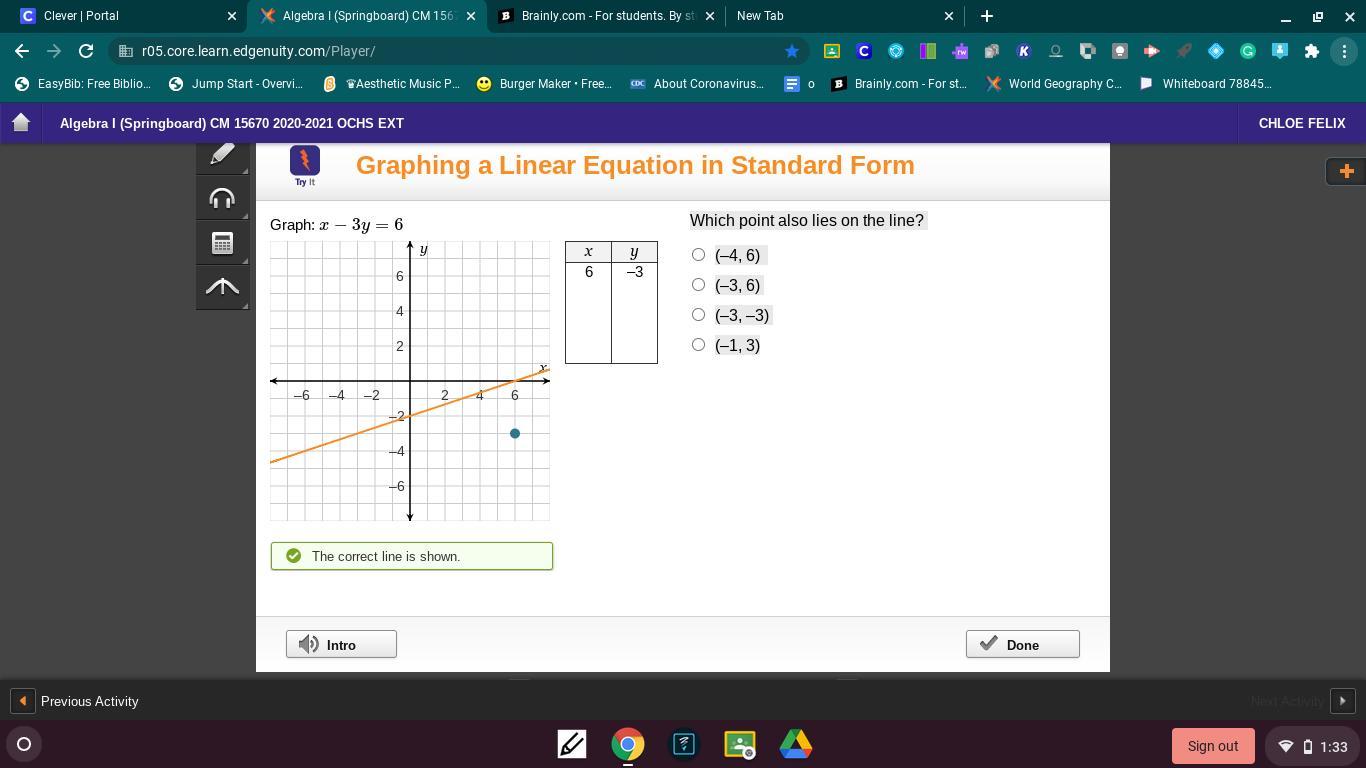Go to the course home icon
Screen dimensions: 1366x768
pyautogui.click(x=21, y=123)
